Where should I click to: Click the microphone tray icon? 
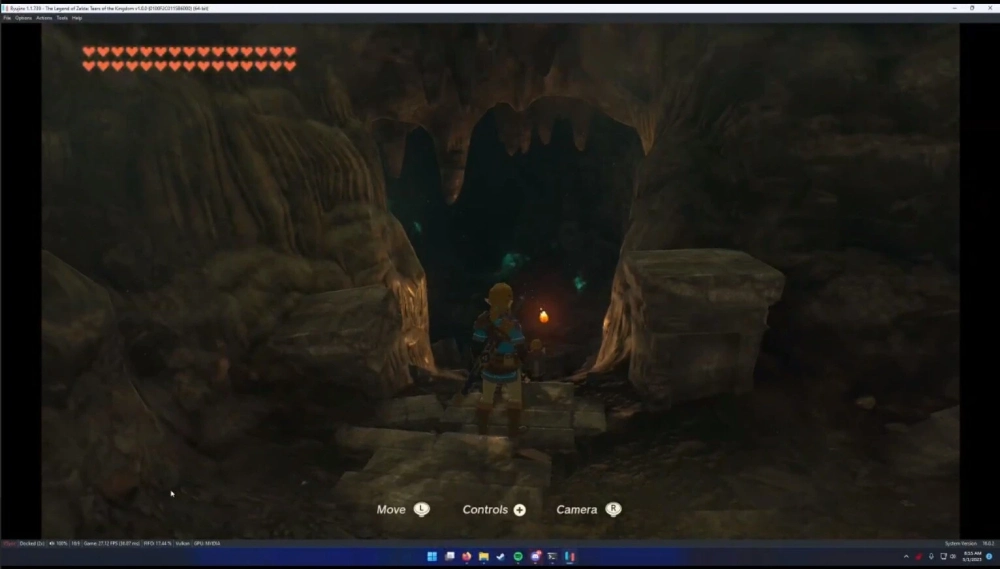click(931, 557)
